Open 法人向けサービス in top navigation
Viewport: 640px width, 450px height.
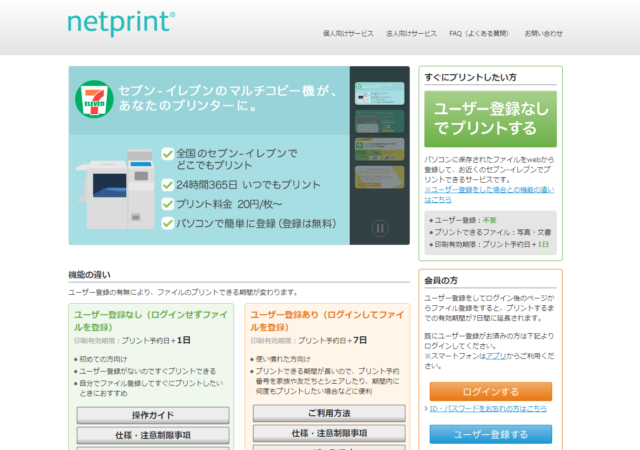click(x=411, y=33)
